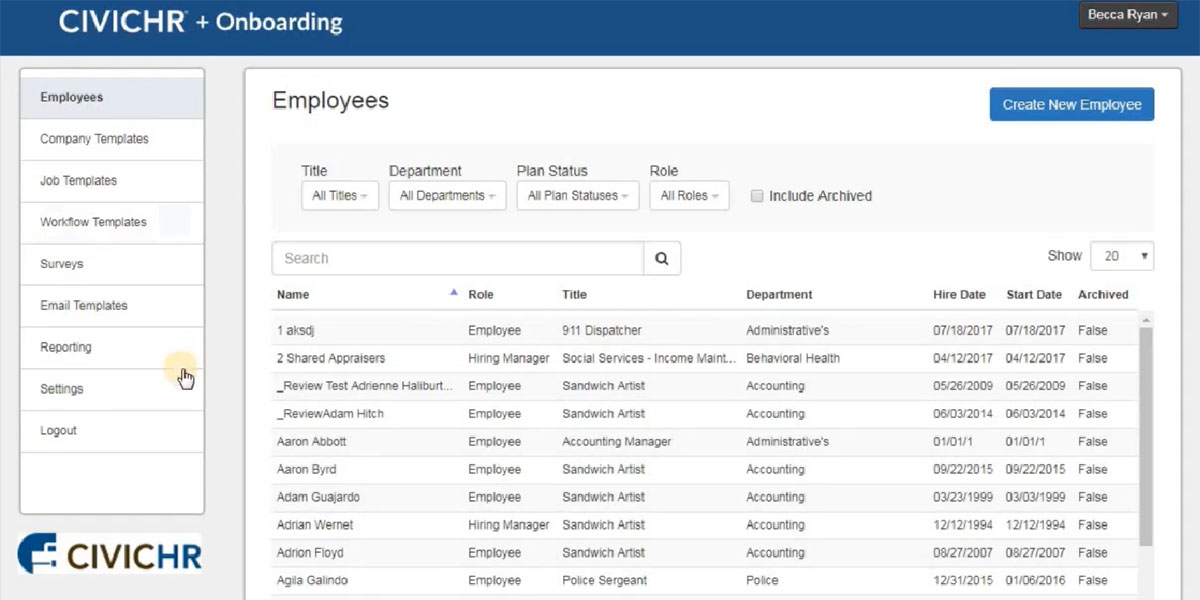Enable the Include Archived checkbox
Screen dimensions: 1200x600
(x=757, y=196)
